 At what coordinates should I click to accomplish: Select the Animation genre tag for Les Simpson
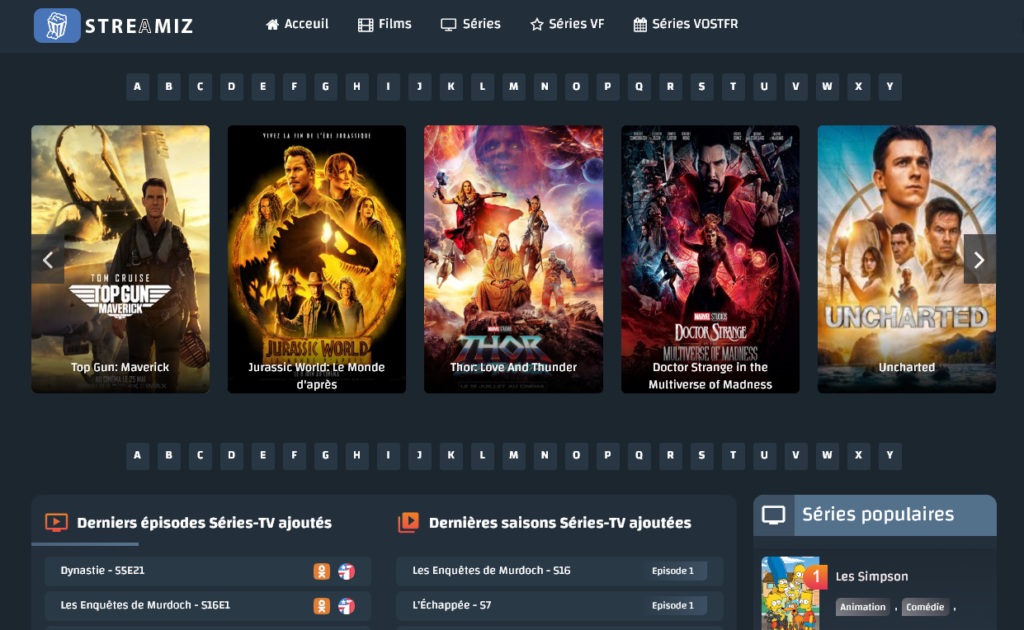coord(862,607)
